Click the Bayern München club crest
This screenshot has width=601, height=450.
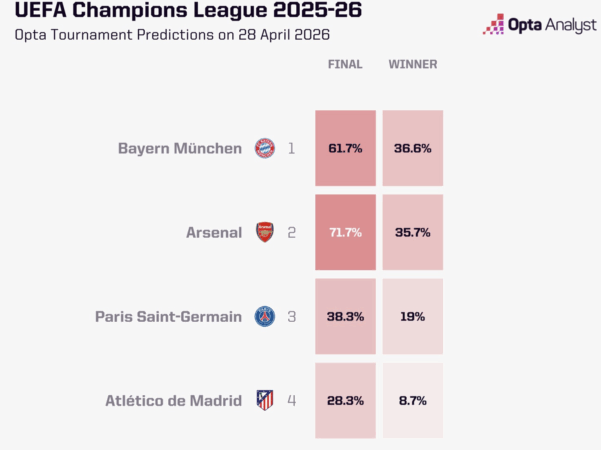coord(264,148)
